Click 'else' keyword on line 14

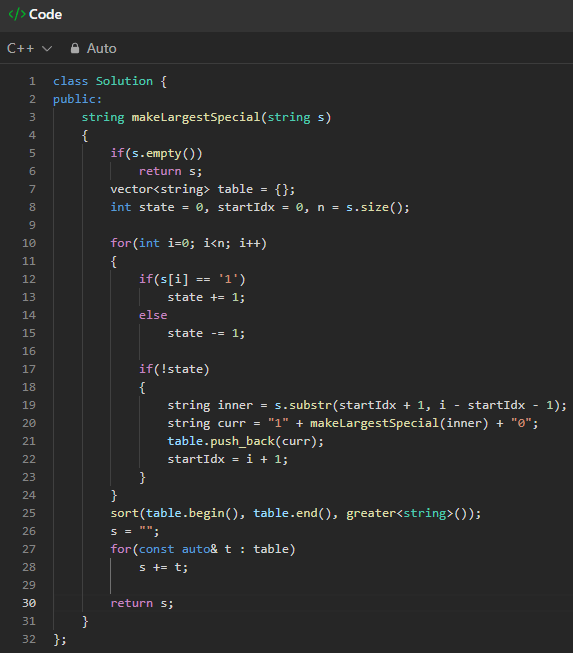pyautogui.click(x=153, y=315)
